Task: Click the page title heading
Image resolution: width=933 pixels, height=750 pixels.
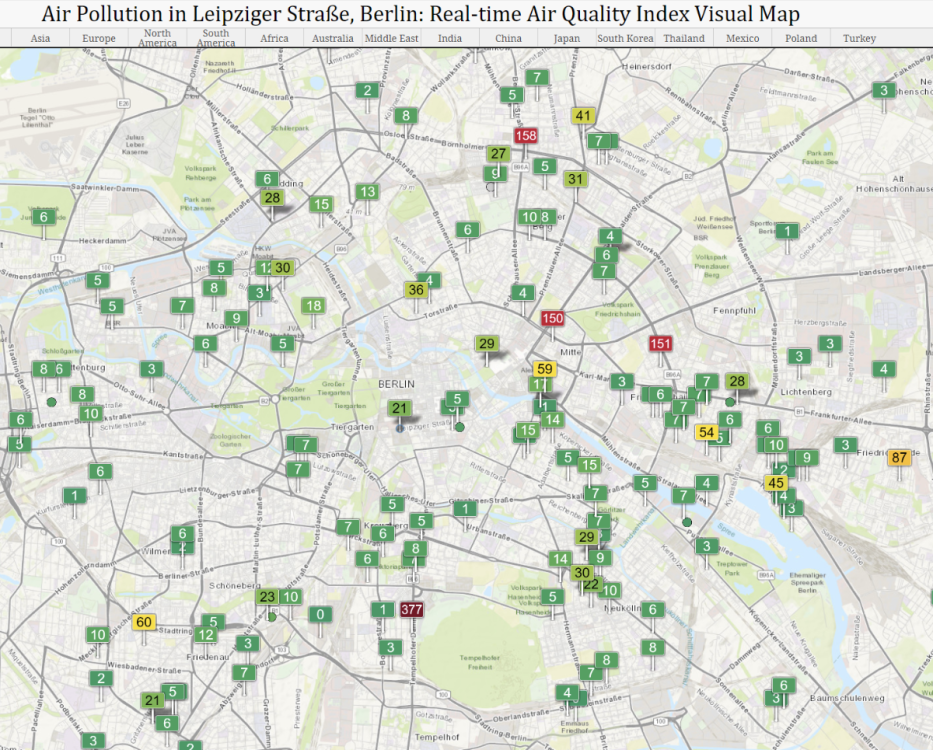Action: coord(420,14)
